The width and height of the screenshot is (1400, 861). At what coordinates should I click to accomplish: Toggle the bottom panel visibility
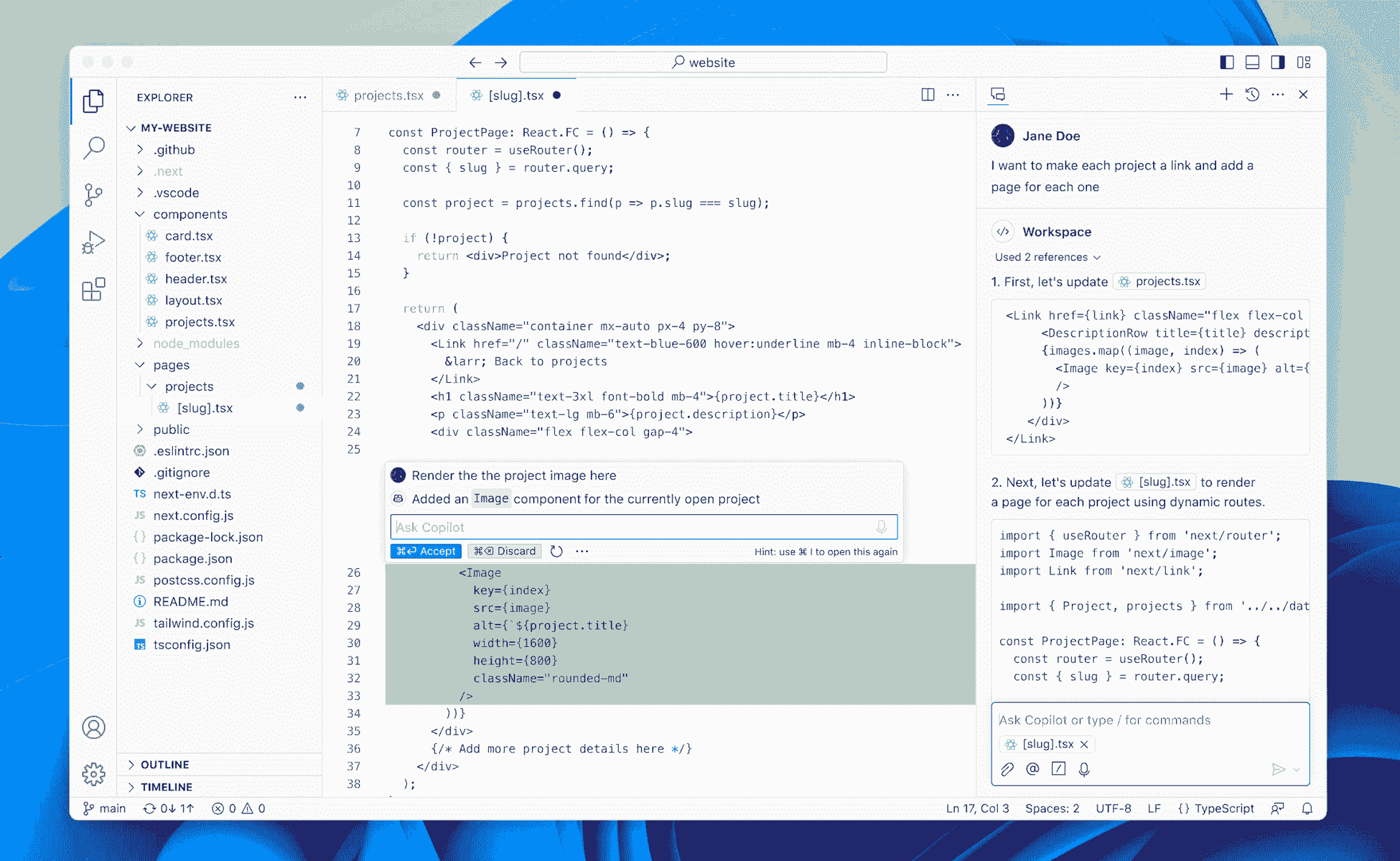click(1252, 62)
